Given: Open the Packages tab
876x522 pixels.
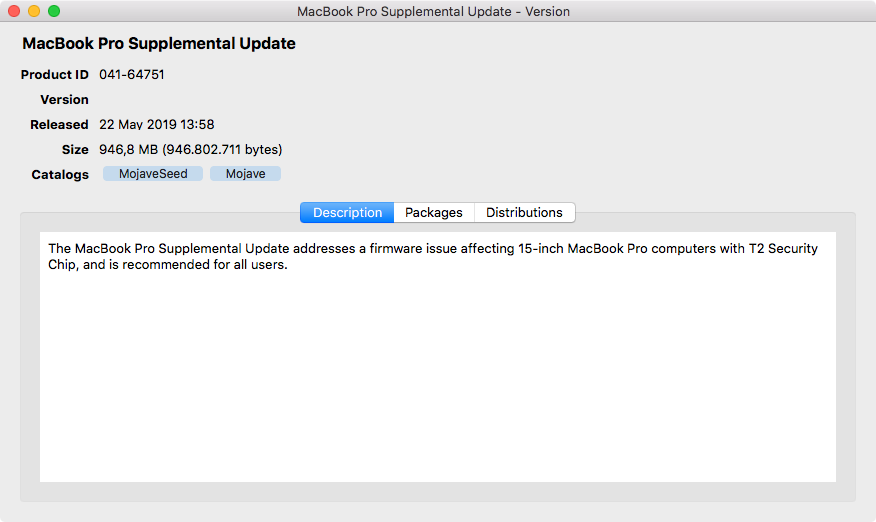Looking at the screenshot, I should point(434,212).
